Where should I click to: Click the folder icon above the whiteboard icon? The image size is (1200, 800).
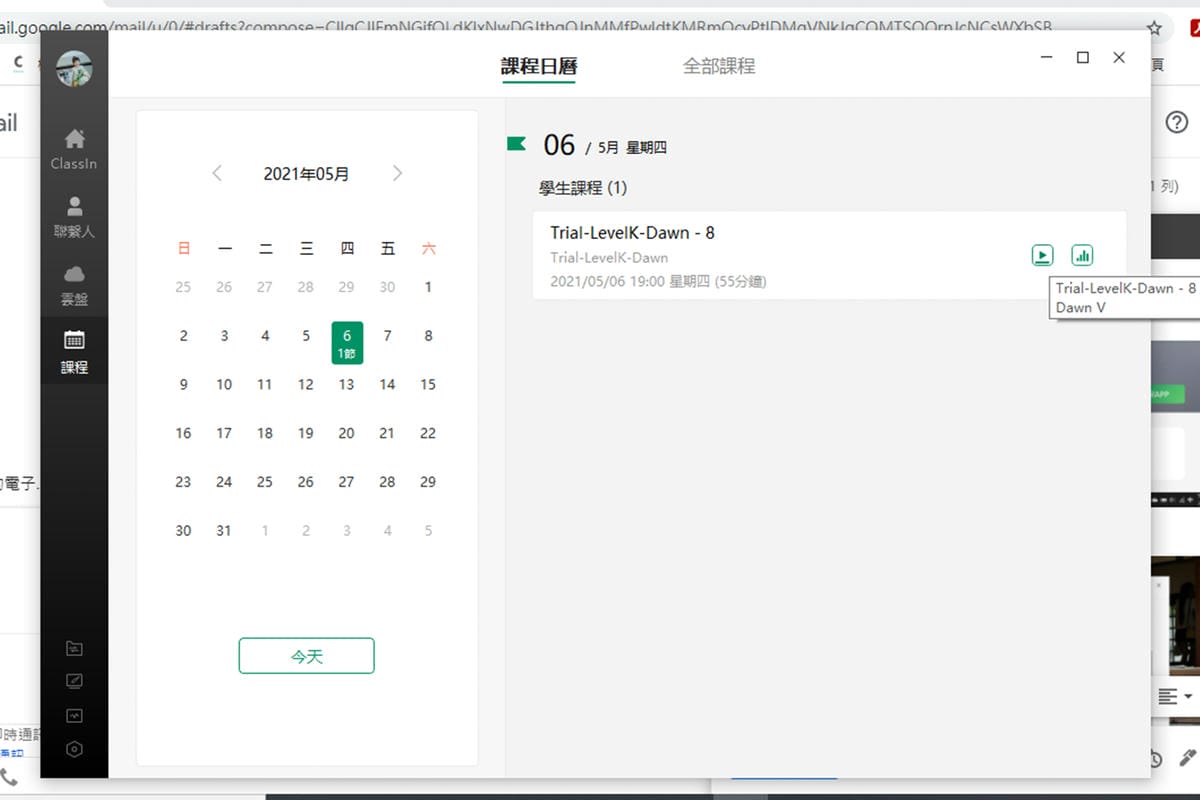pos(74,647)
